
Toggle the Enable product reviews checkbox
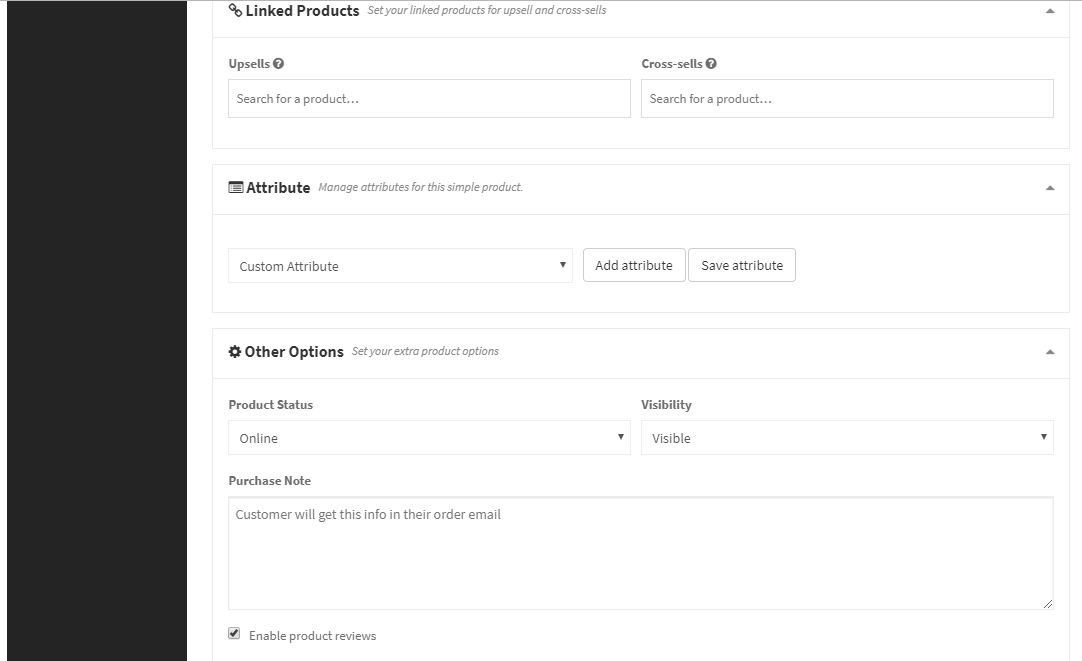(234, 633)
